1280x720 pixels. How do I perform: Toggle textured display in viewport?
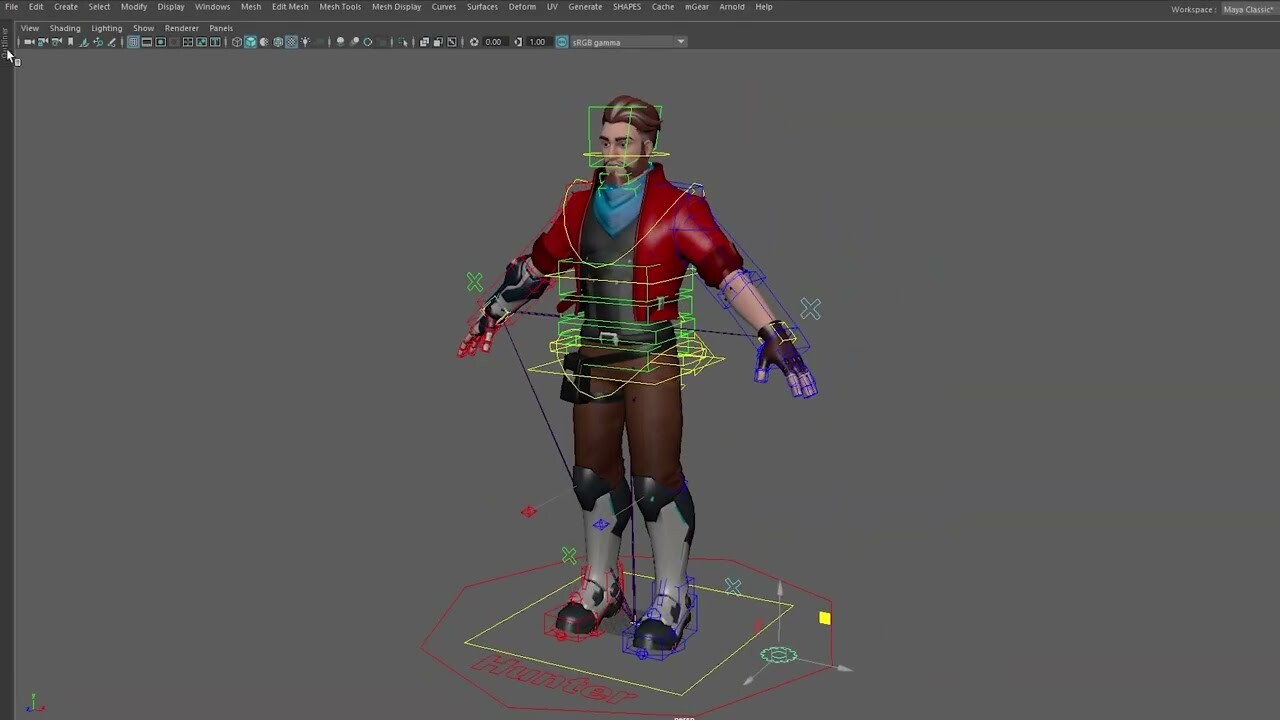292,42
